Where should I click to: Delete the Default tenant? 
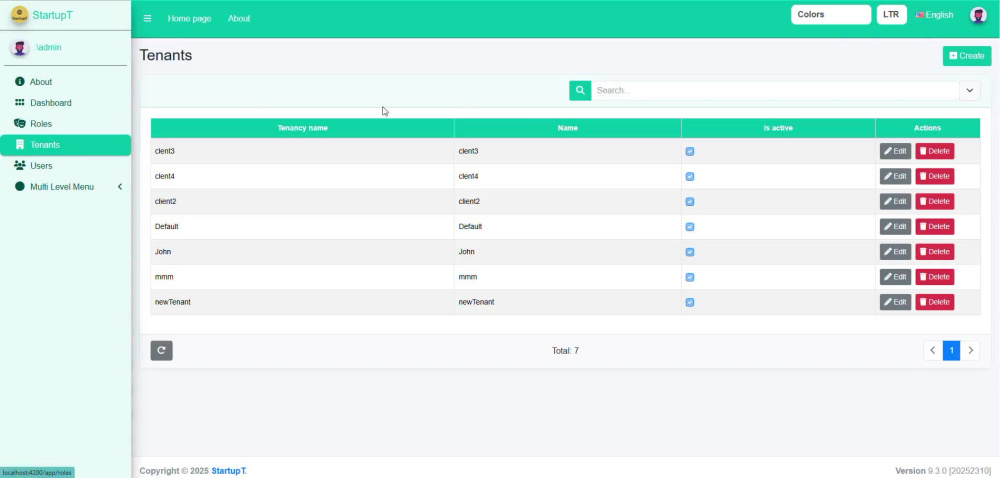point(935,227)
